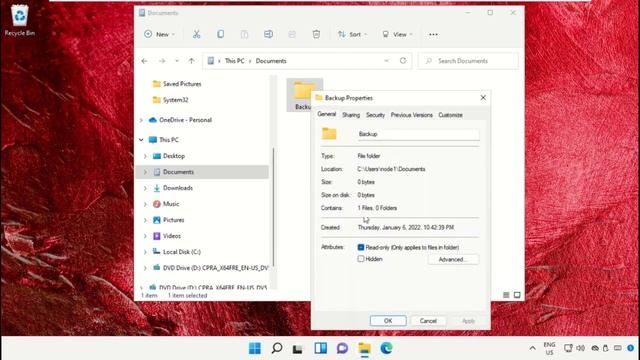Switch to the Security tab
Viewport: 640px width, 360px height.
tap(376, 115)
